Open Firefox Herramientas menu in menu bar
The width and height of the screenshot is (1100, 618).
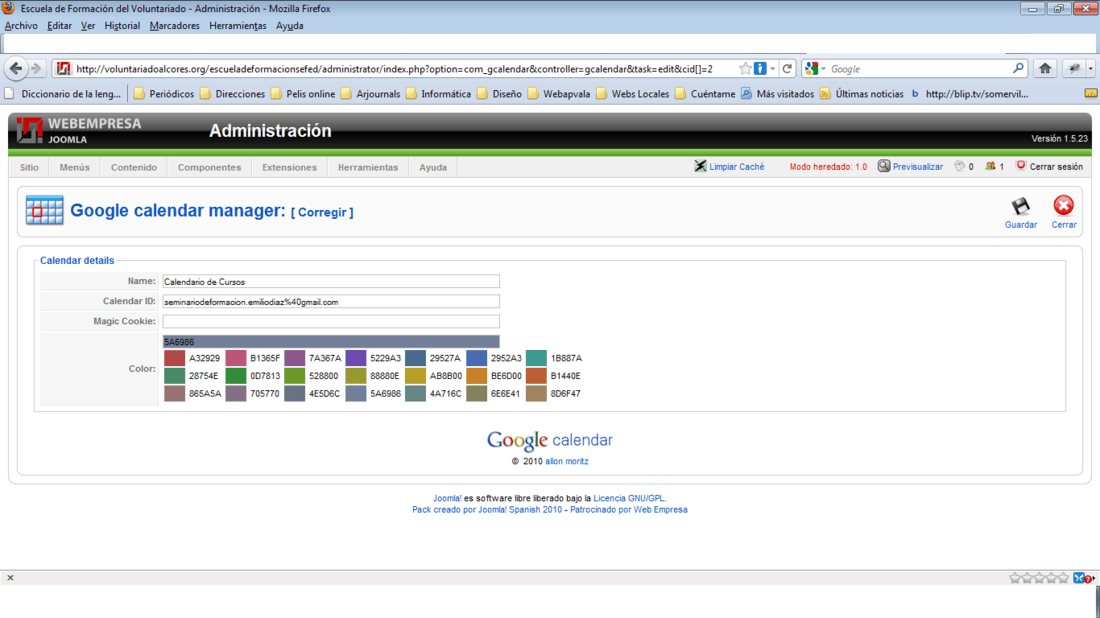click(238, 25)
